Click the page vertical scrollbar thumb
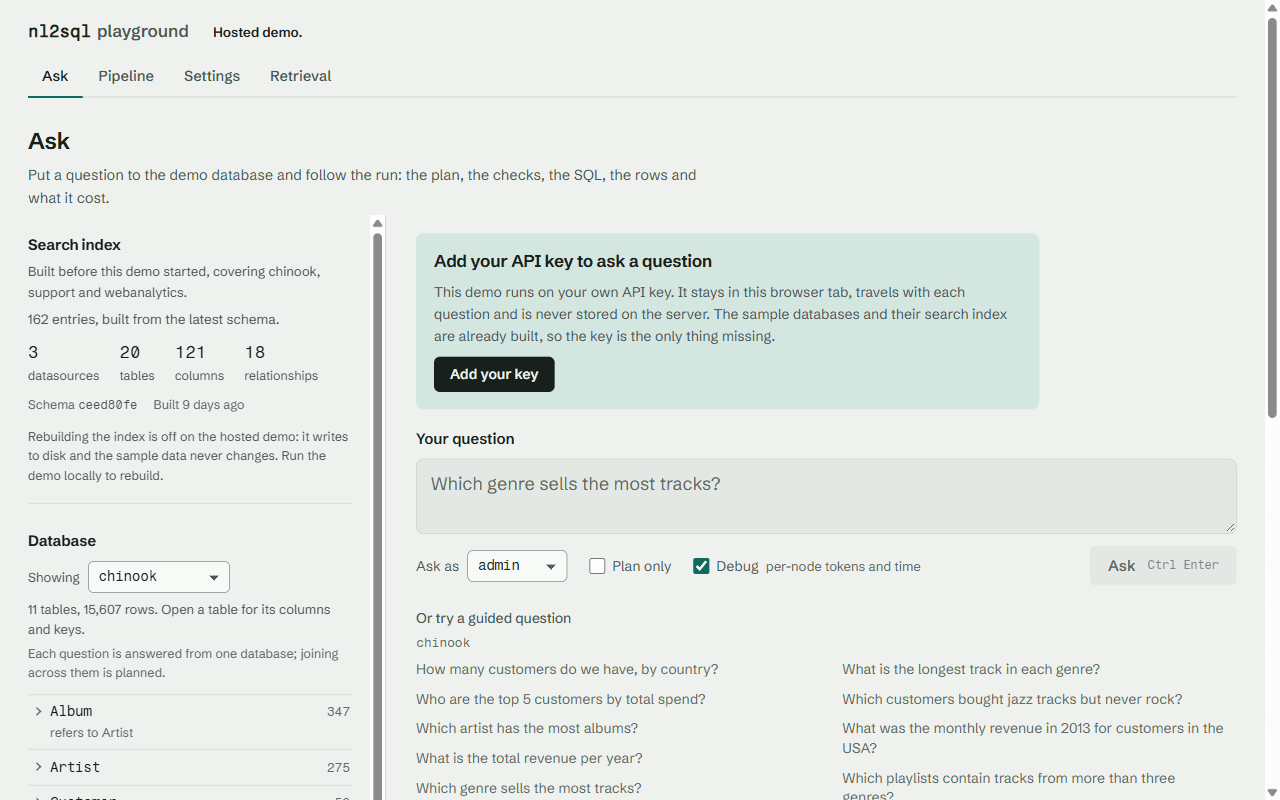This screenshot has height=800, width=1280. coord(1272,217)
